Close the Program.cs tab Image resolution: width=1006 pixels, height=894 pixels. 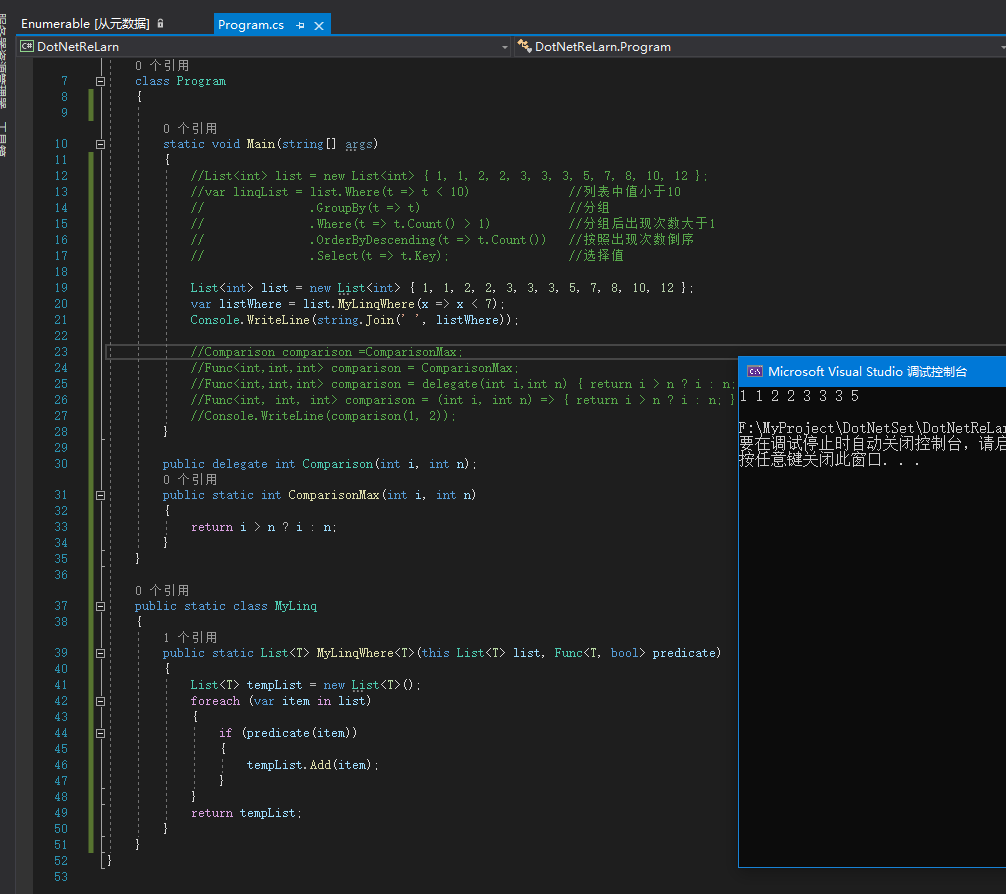click(x=318, y=25)
